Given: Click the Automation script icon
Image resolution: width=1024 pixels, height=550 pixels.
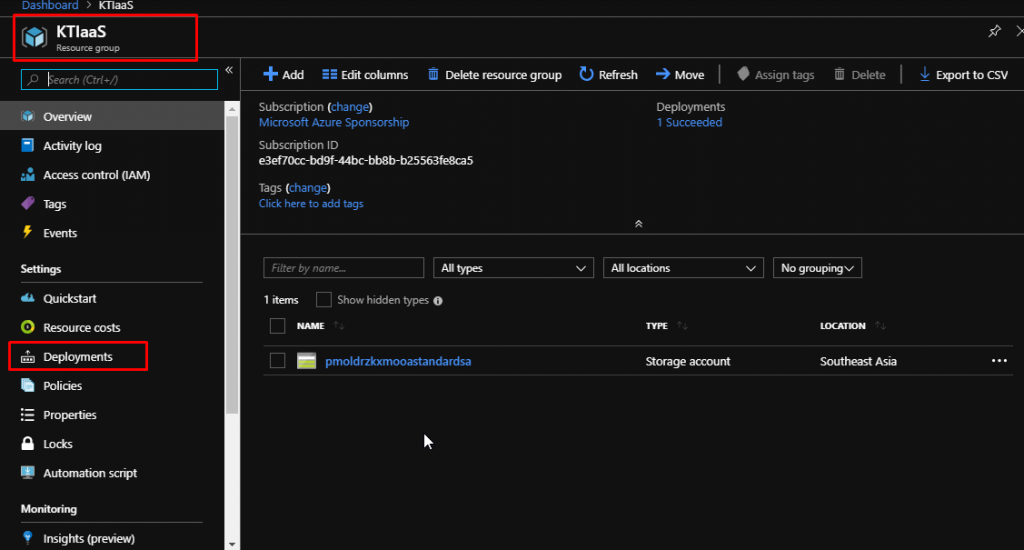Looking at the screenshot, I should 27,472.
